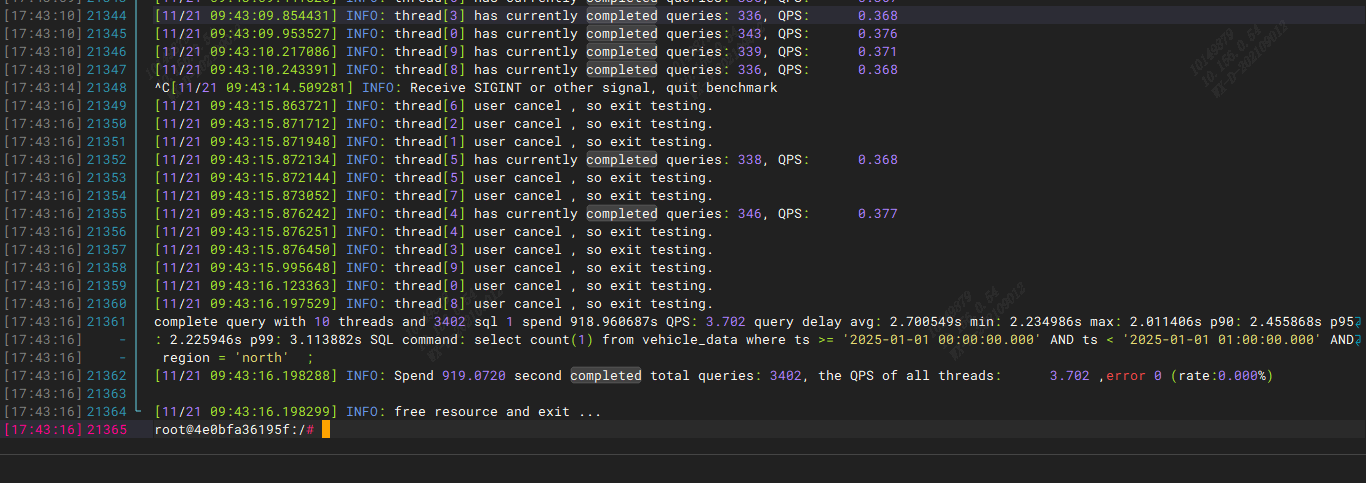The width and height of the screenshot is (1366, 483).
Task: Click the wrap indicator after p95
Action: pos(1358,322)
